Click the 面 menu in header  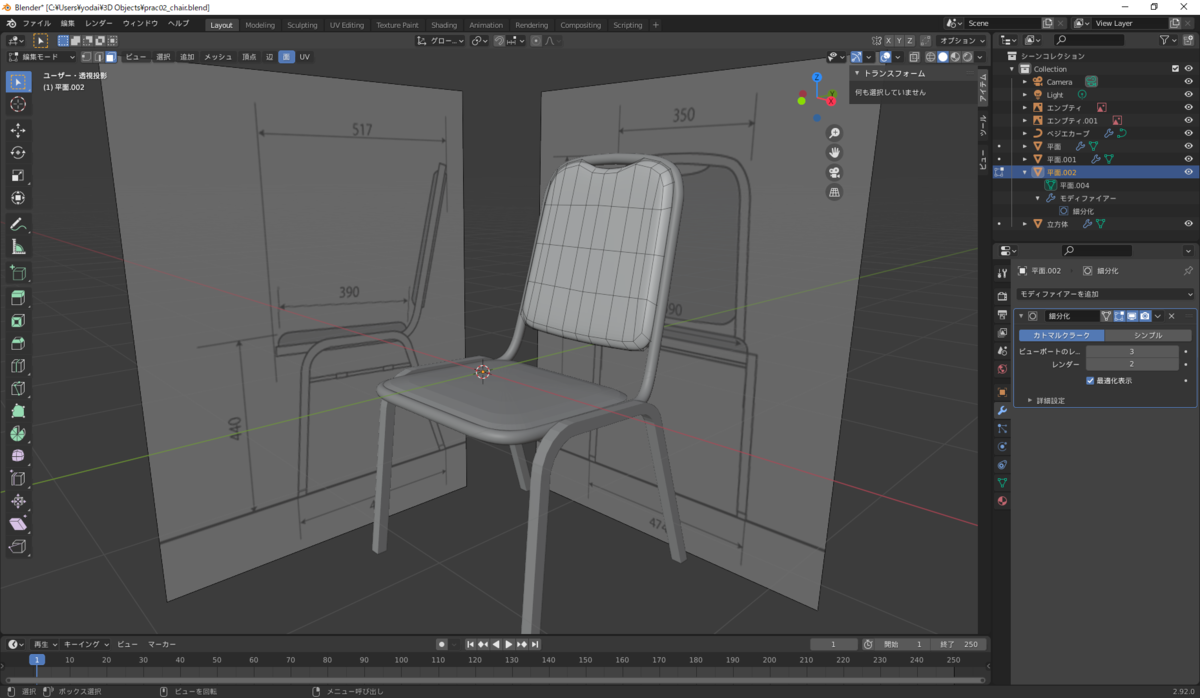pos(286,57)
